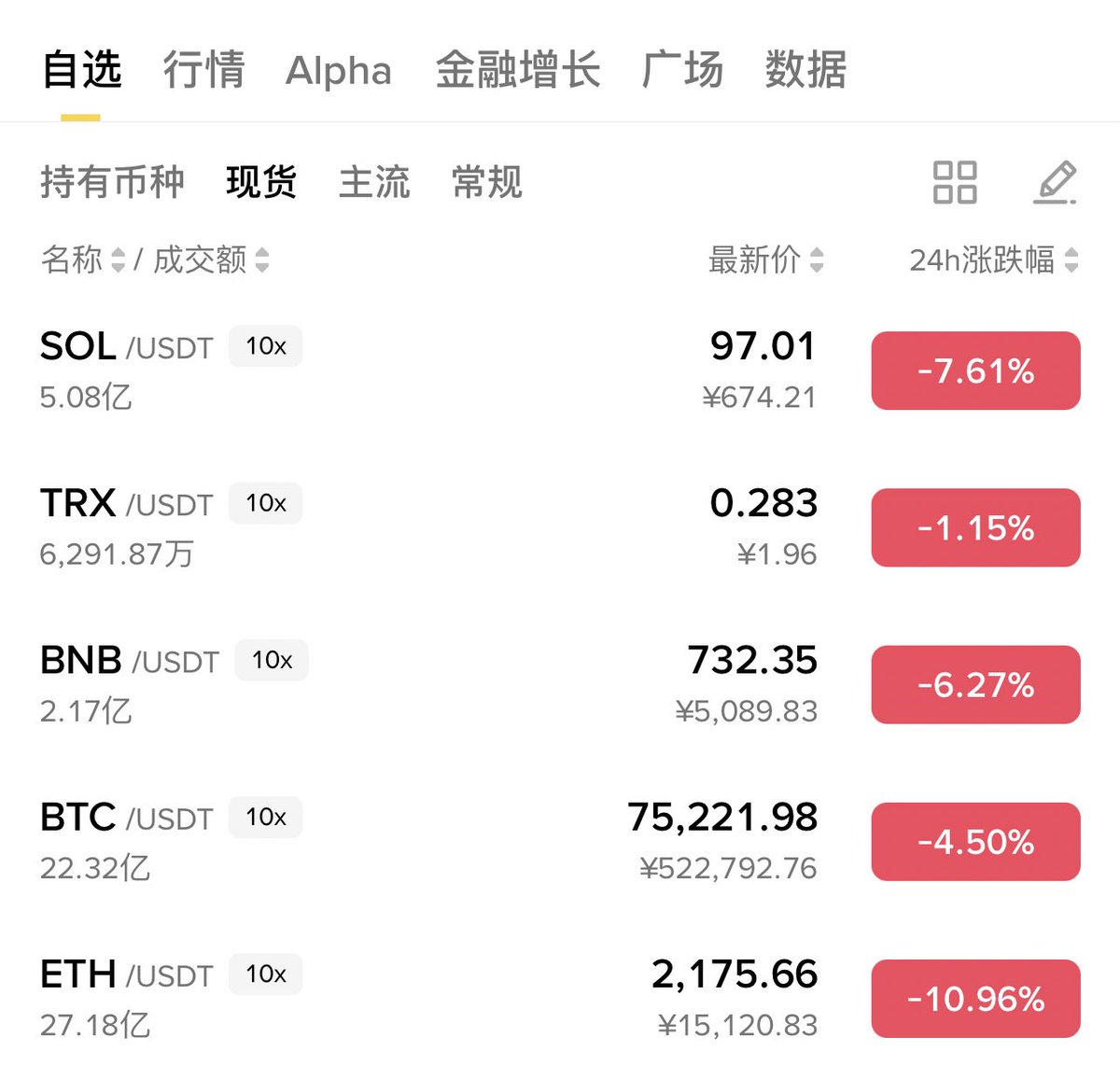Open the 金融增长 tab

pos(517,70)
